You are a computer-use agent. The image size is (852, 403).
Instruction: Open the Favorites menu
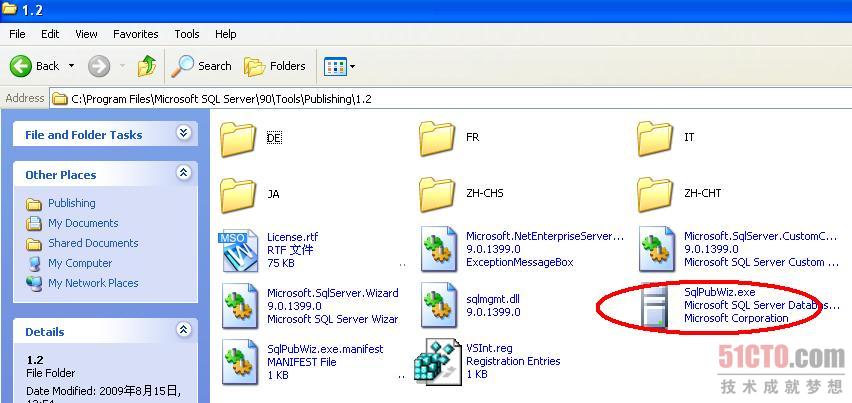pyautogui.click(x=135, y=34)
